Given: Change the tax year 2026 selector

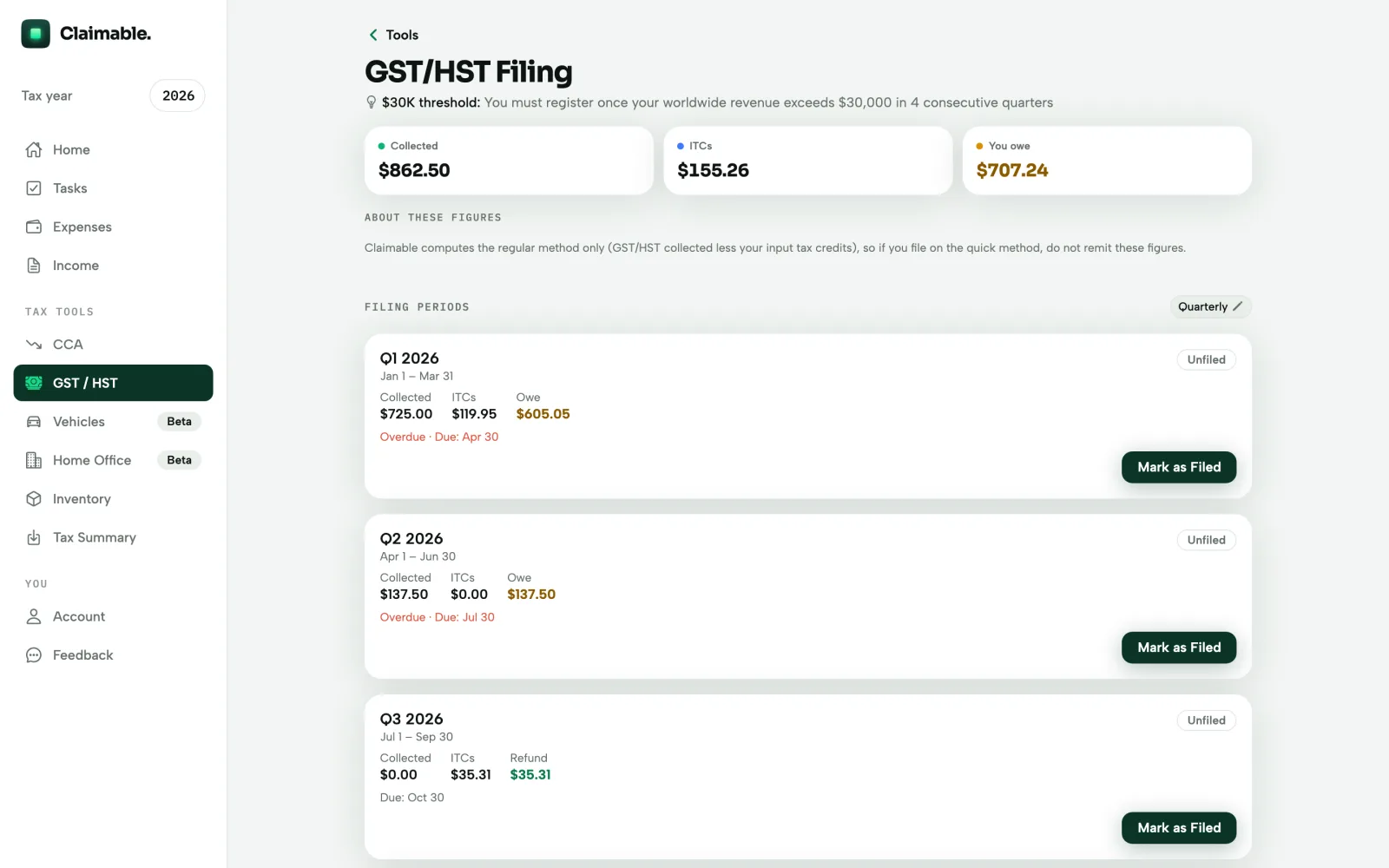Looking at the screenshot, I should [x=178, y=95].
